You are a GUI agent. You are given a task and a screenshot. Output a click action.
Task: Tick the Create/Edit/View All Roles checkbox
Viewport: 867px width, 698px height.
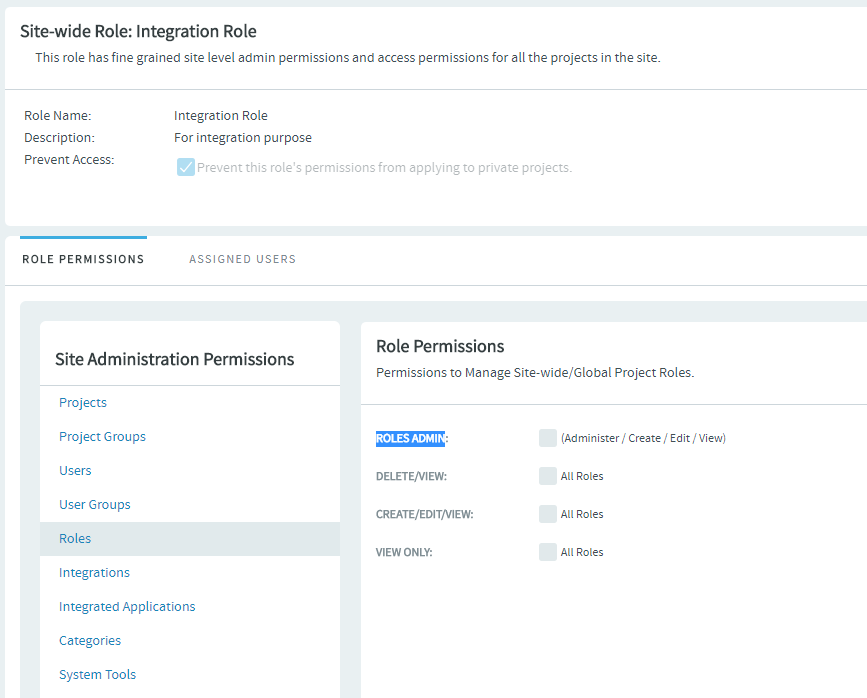(547, 514)
